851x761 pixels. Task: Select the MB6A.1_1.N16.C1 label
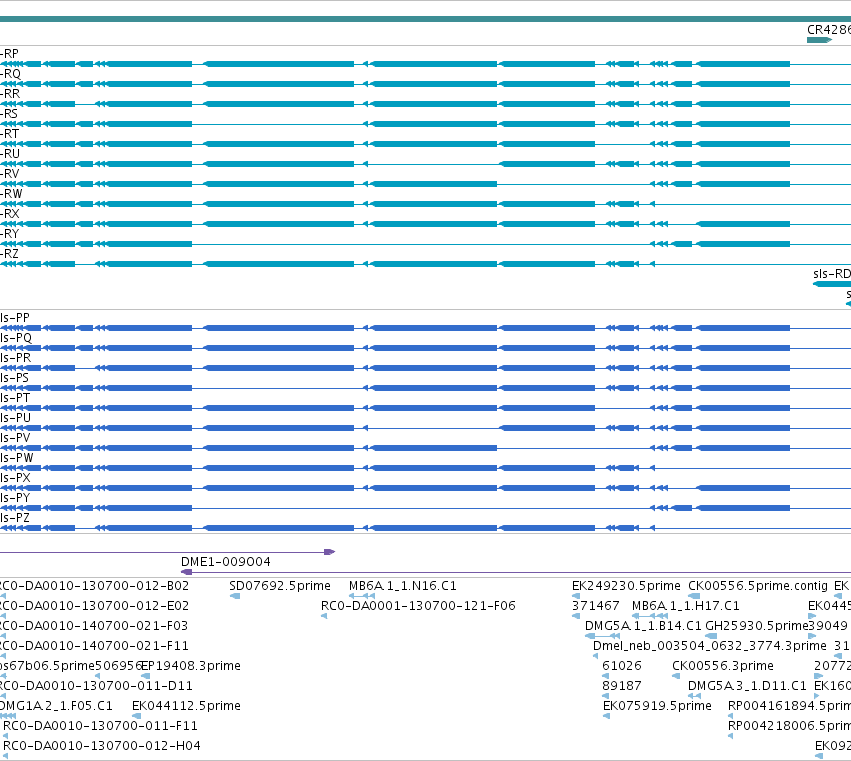403,586
